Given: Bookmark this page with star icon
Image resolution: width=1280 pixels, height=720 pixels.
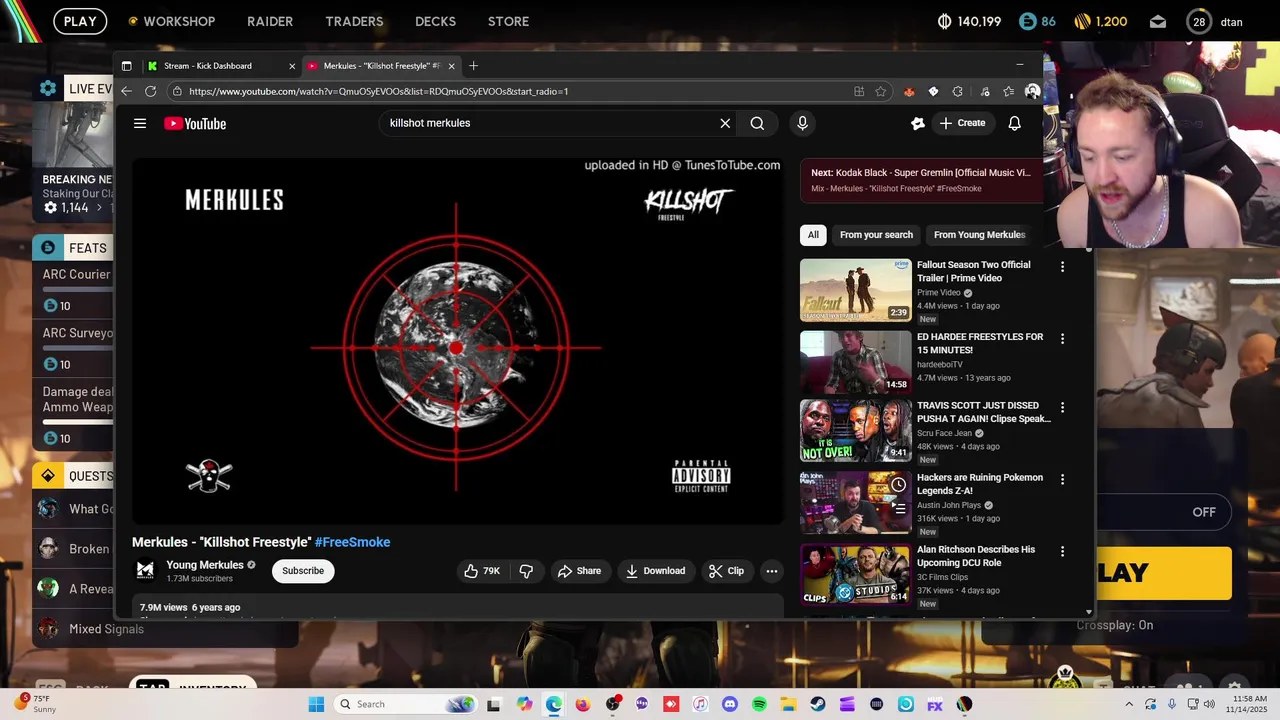Looking at the screenshot, I should 880,91.
